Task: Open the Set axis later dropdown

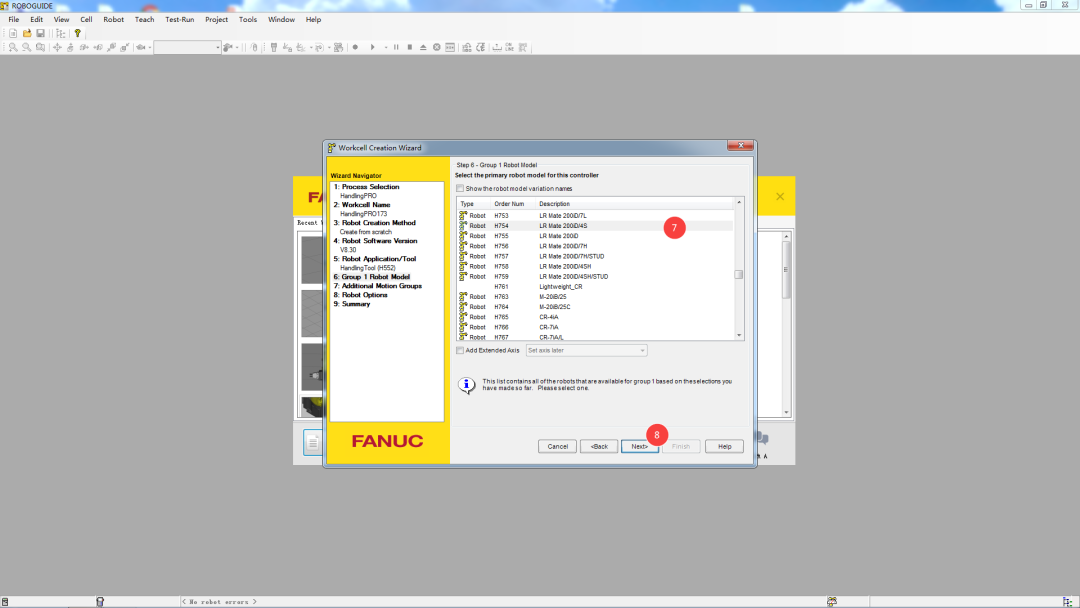Action: (x=586, y=350)
